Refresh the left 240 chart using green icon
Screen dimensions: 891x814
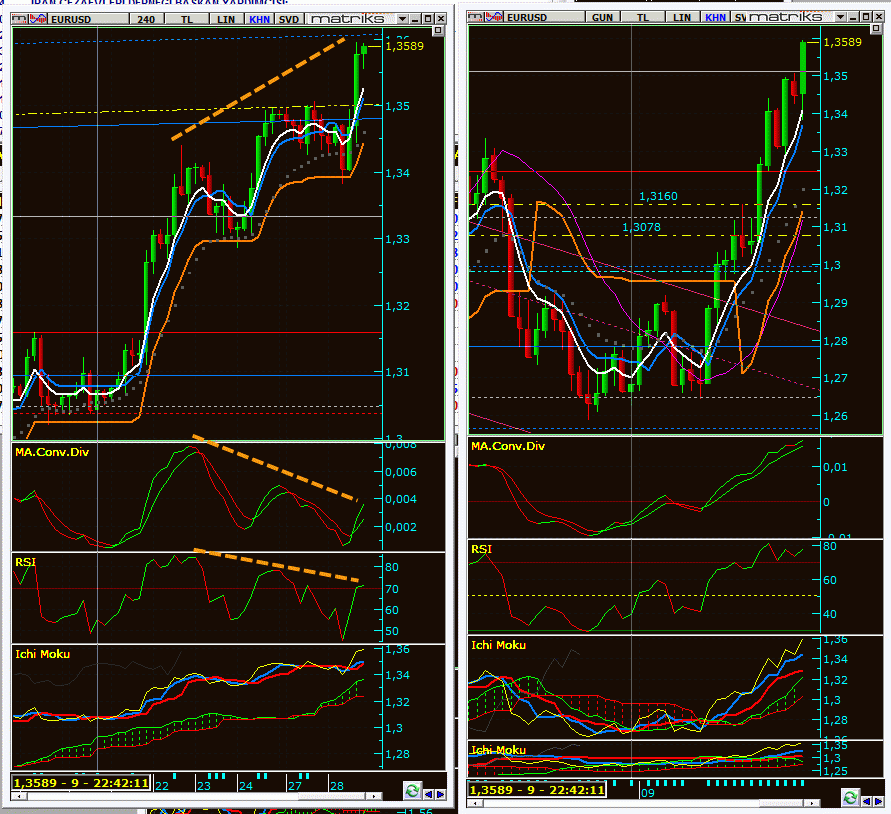click(411, 791)
